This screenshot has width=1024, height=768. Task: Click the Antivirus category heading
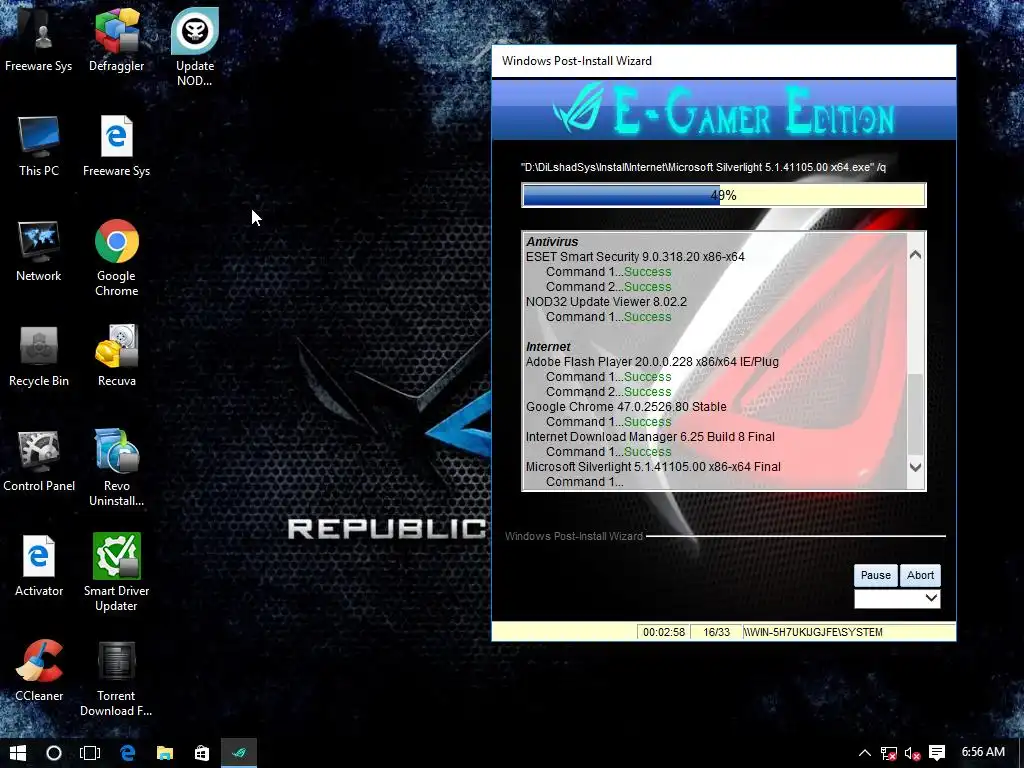pyautogui.click(x=552, y=242)
